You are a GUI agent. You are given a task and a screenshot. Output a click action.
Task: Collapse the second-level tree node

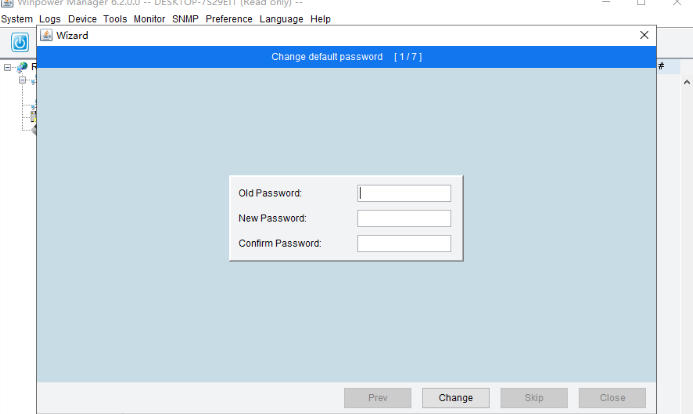(x=23, y=80)
